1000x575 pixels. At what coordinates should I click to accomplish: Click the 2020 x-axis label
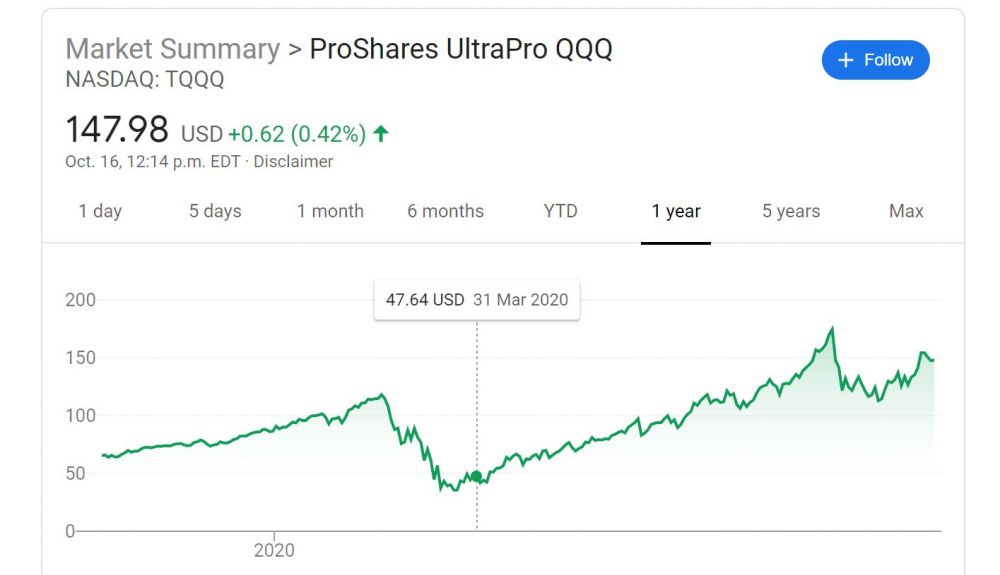tap(274, 550)
